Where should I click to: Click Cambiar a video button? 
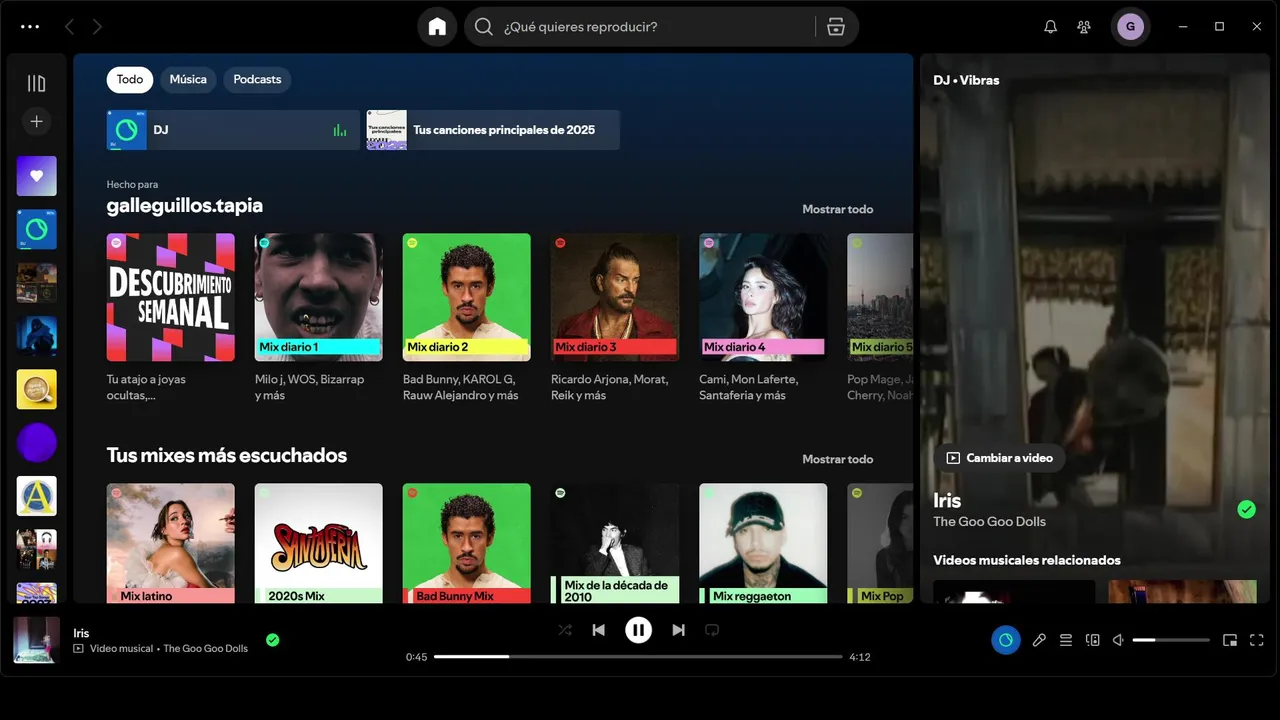(1000, 458)
